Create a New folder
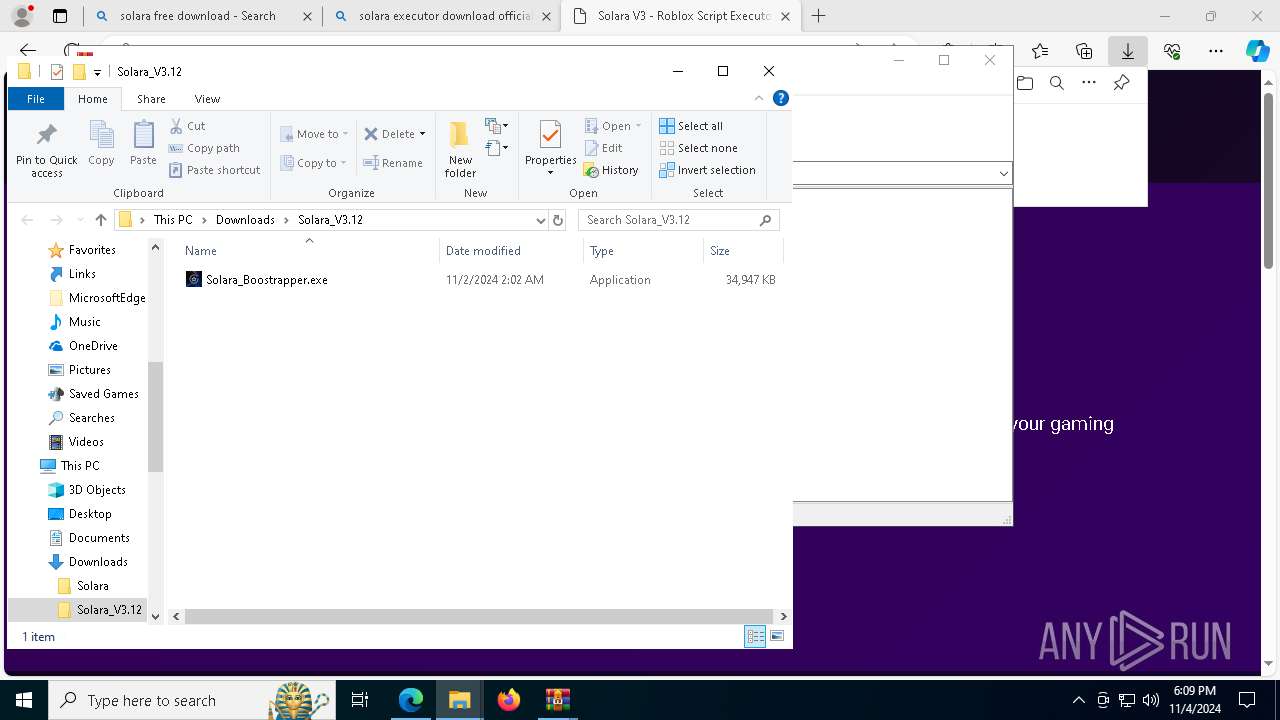1280x720 pixels. coord(460,150)
